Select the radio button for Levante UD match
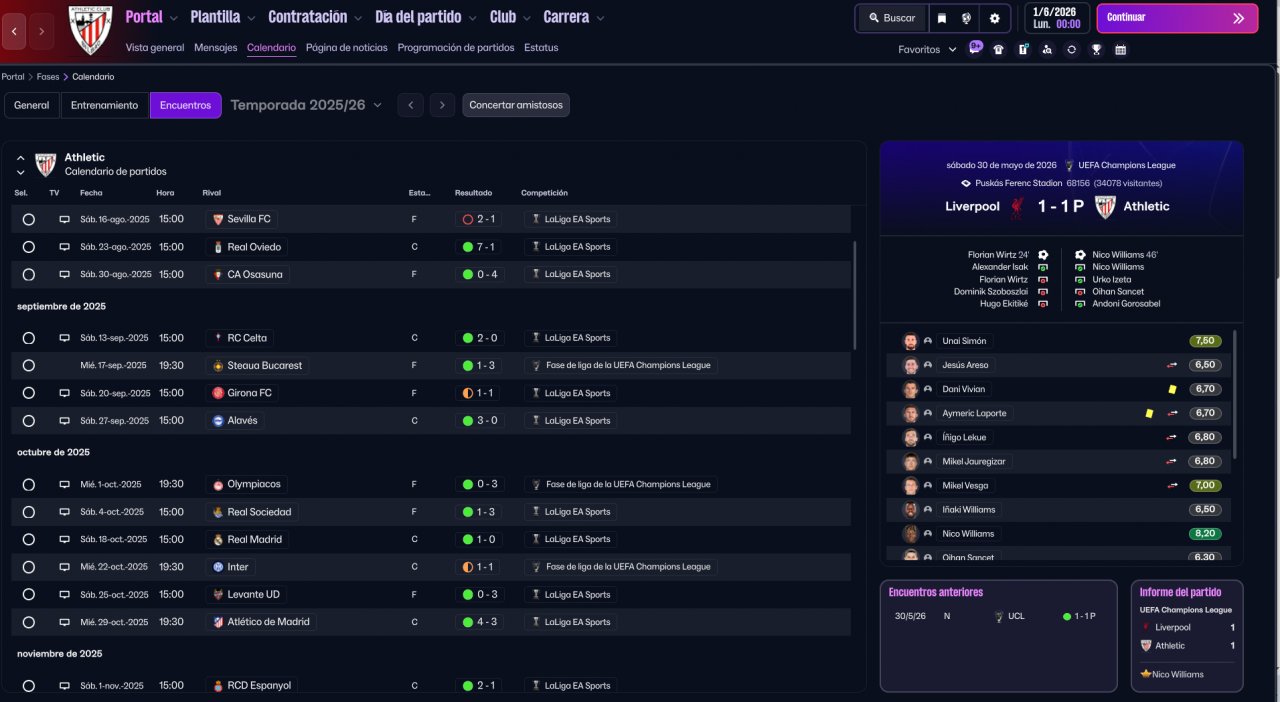The width and height of the screenshot is (1280, 702). tap(28, 594)
